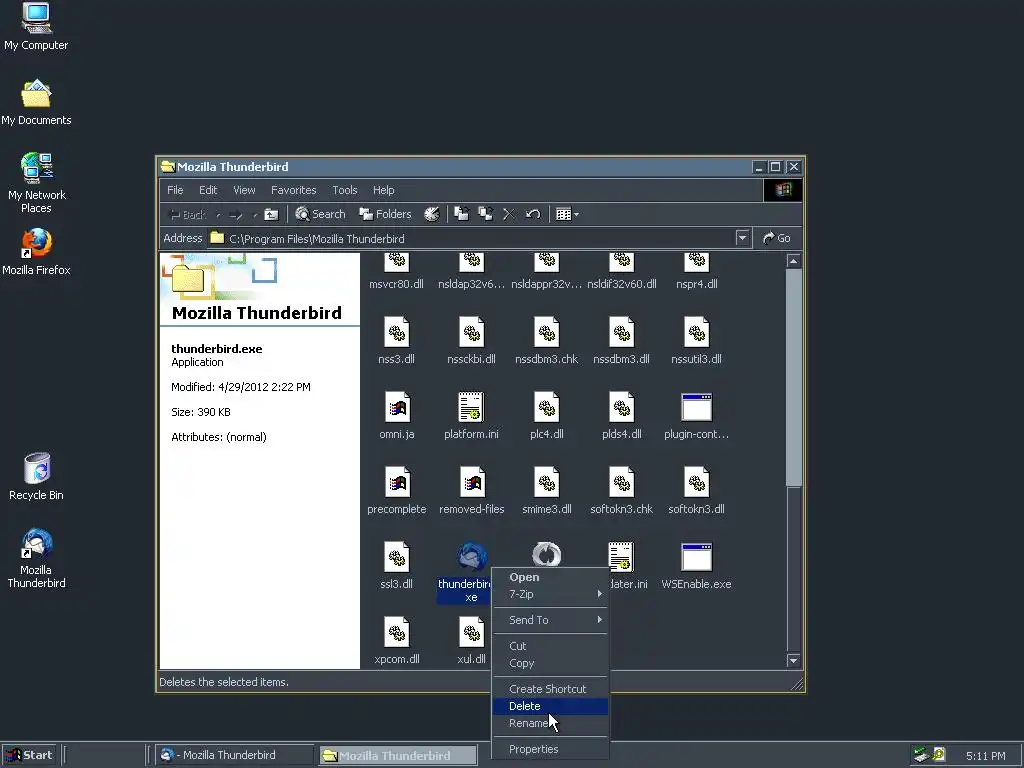
Task: Expand the 7-Zip submenu
Action: [550, 594]
